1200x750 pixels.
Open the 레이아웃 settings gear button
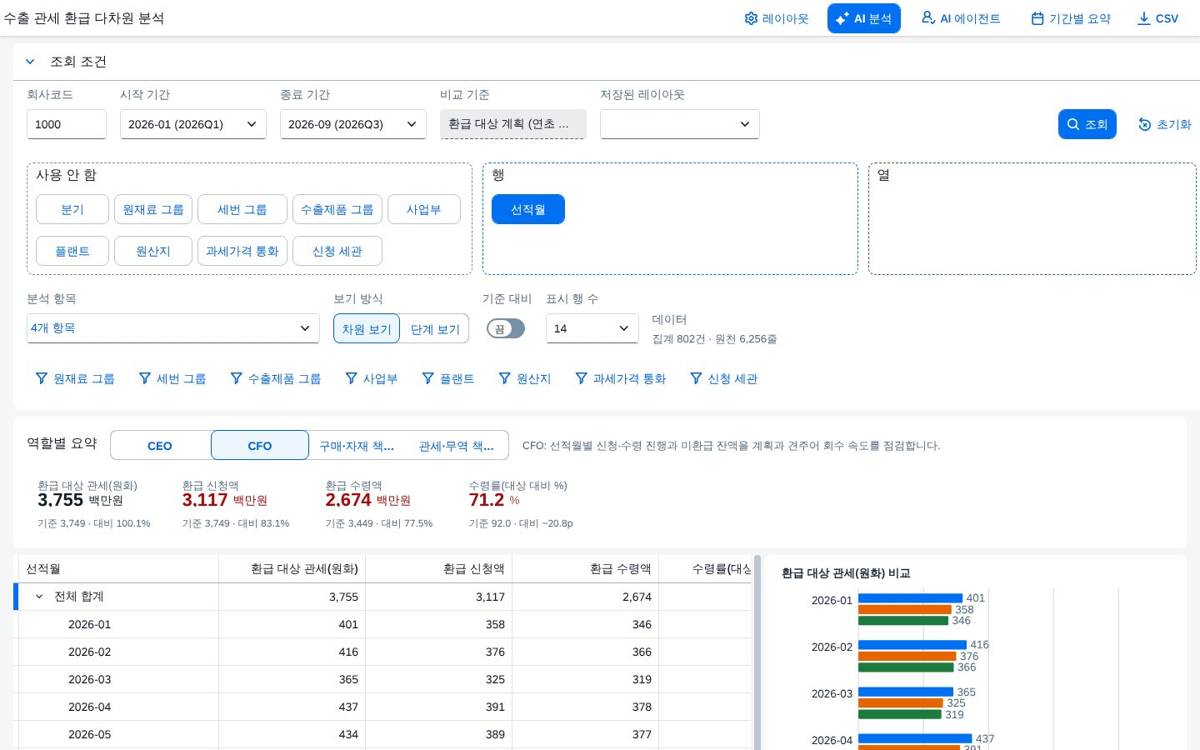[x=776, y=18]
